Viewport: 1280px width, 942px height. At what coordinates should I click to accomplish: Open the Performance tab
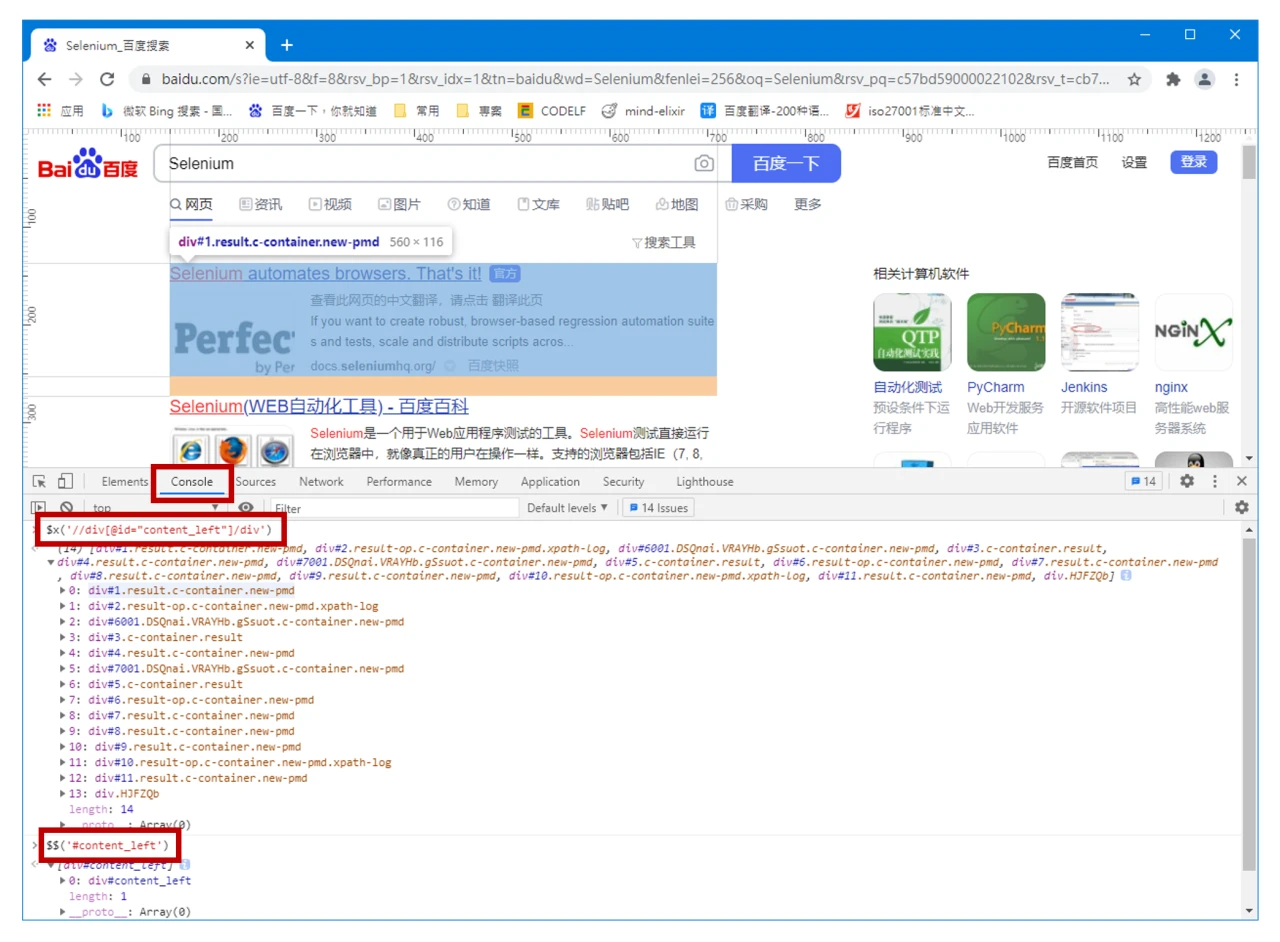tap(399, 481)
